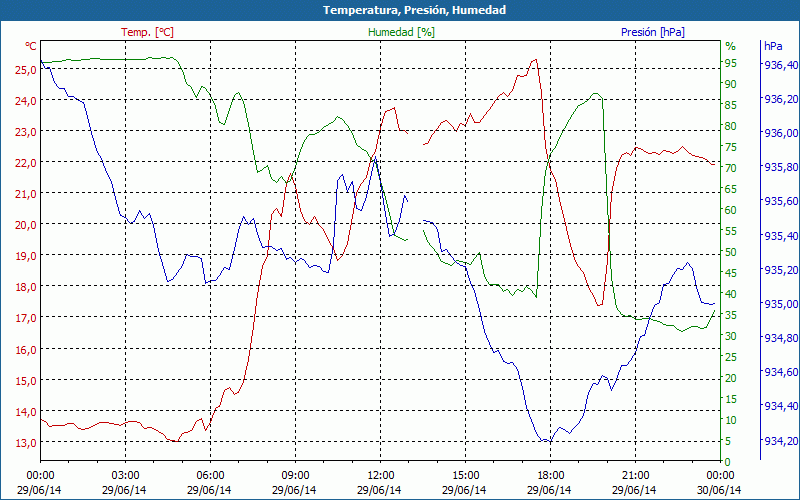Click the 19,0 temperature axis value
Viewport: 800px width, 500px height.
[26, 257]
